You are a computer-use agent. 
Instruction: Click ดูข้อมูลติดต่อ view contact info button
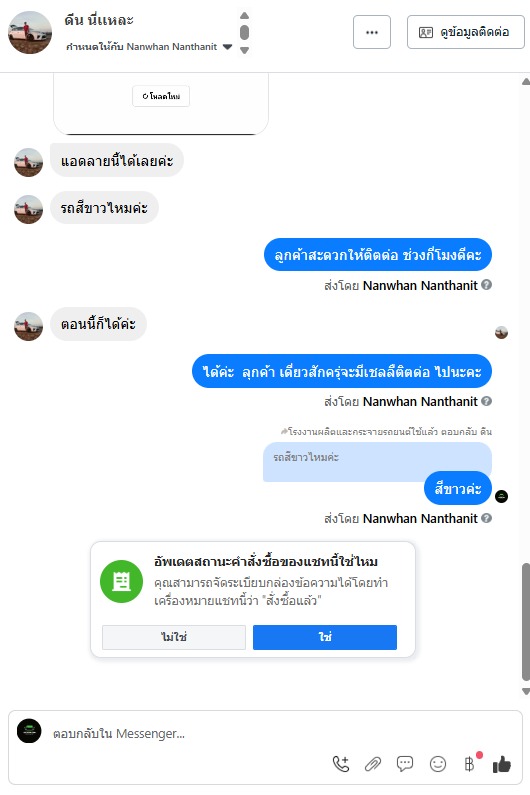pos(466,32)
